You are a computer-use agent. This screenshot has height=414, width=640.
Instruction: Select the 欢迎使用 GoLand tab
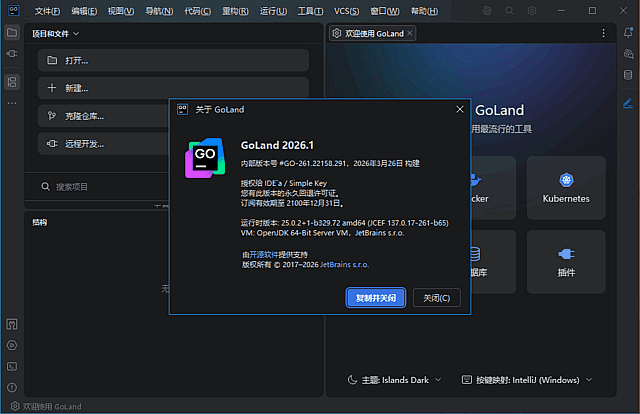[x=373, y=33]
